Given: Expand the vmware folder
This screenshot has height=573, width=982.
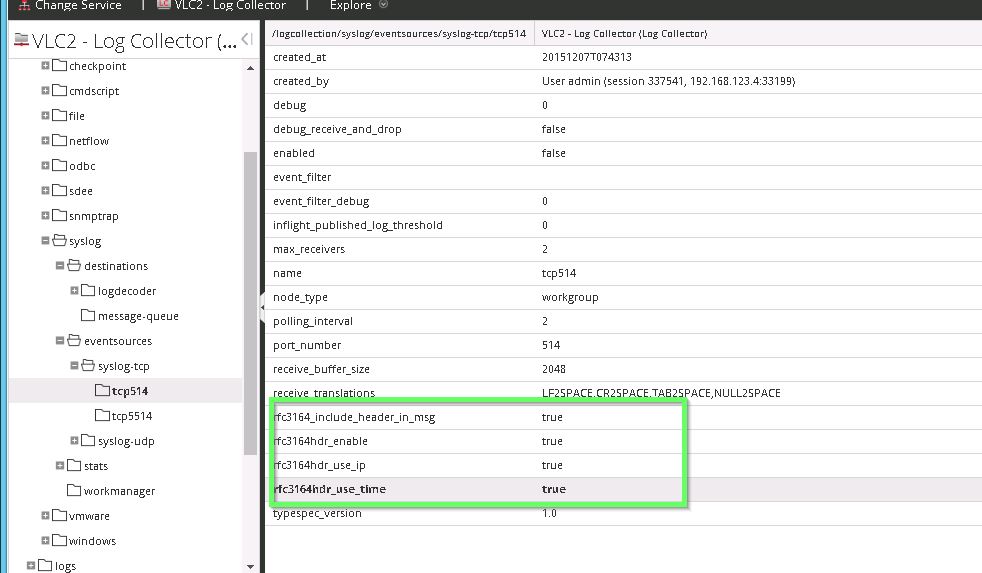Looking at the screenshot, I should pyautogui.click(x=45, y=516).
